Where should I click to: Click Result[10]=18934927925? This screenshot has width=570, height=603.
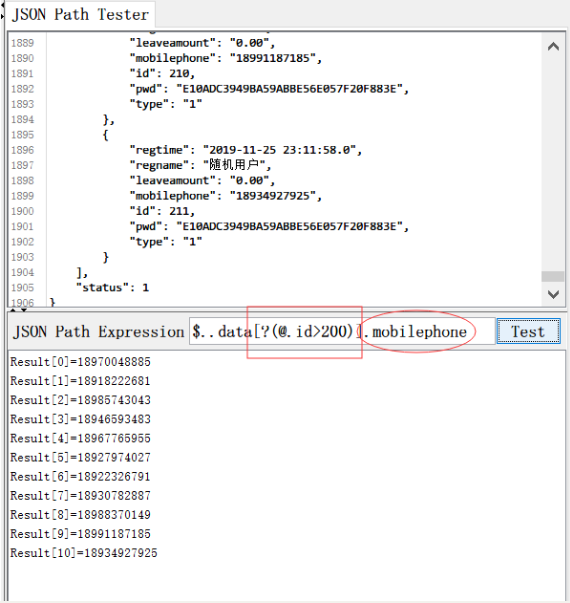tap(84, 553)
